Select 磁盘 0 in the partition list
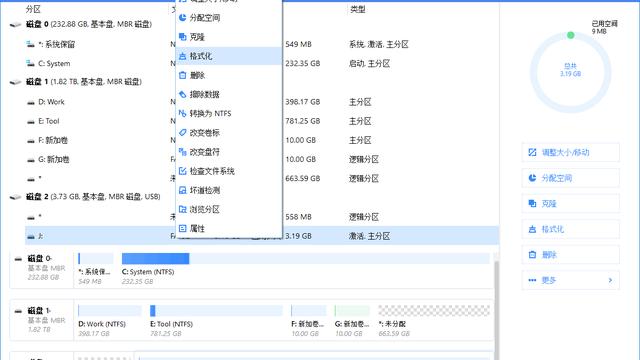The width and height of the screenshot is (640, 360). [89, 24]
